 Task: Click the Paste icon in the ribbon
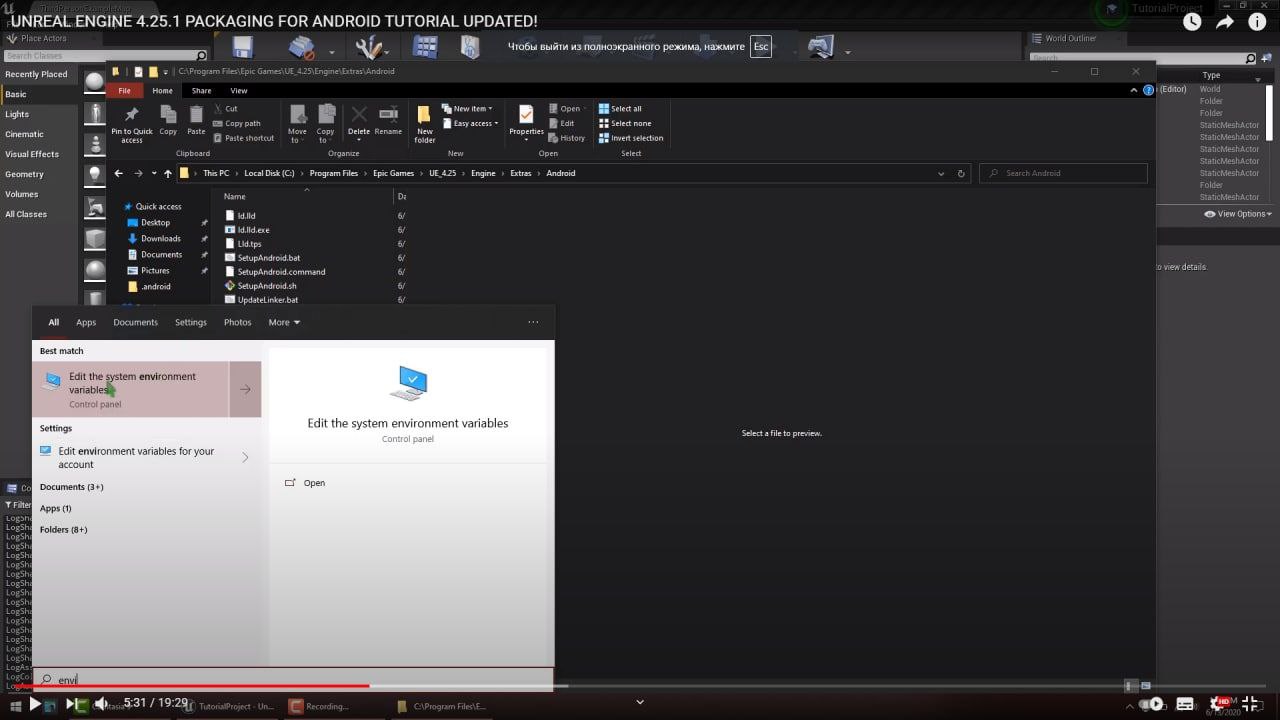pos(196,115)
